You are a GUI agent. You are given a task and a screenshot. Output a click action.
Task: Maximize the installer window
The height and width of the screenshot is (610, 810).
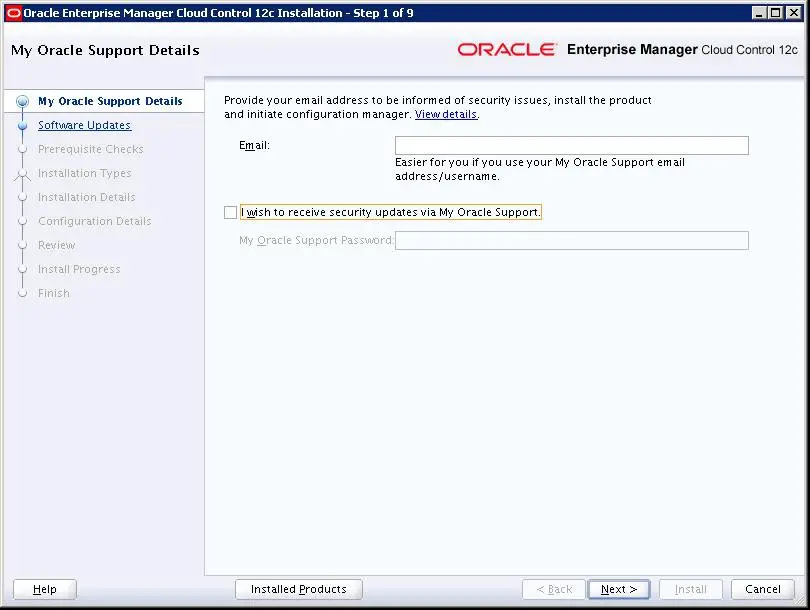[x=775, y=13]
